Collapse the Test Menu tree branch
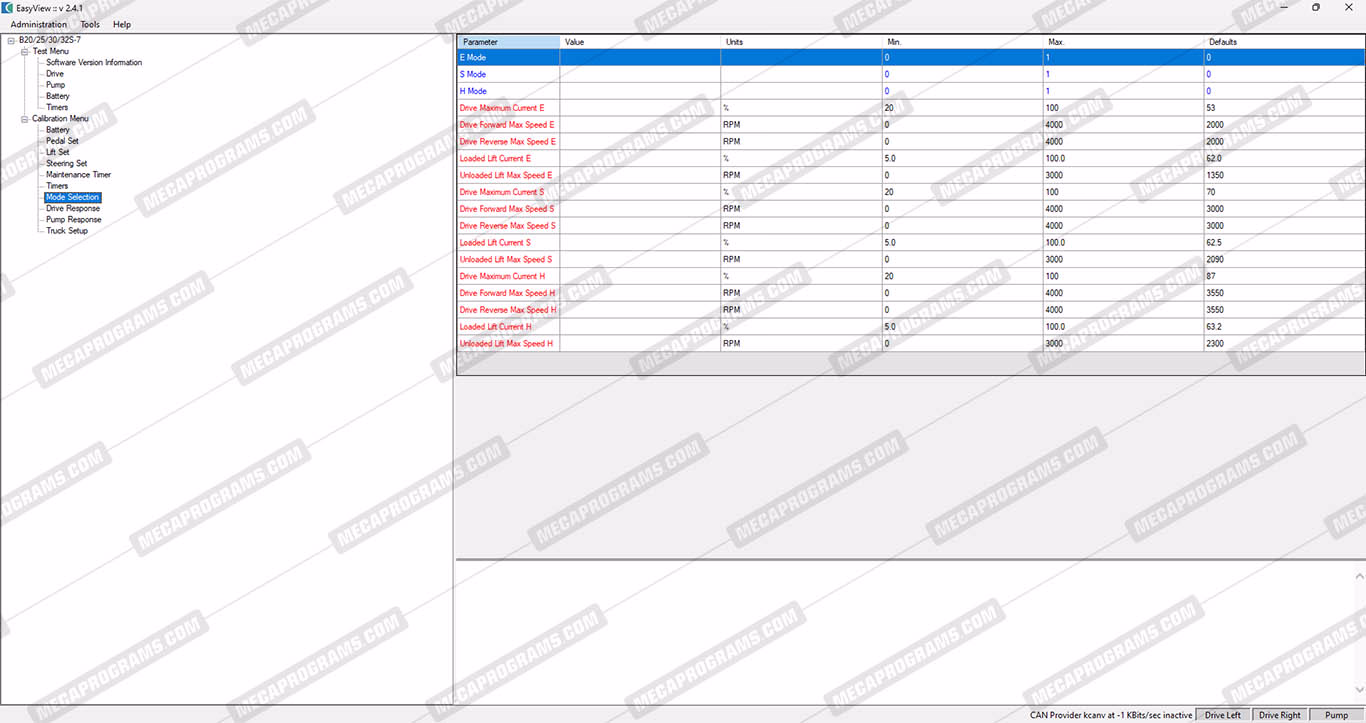Viewport: 1366px width, 723px height. pos(25,51)
